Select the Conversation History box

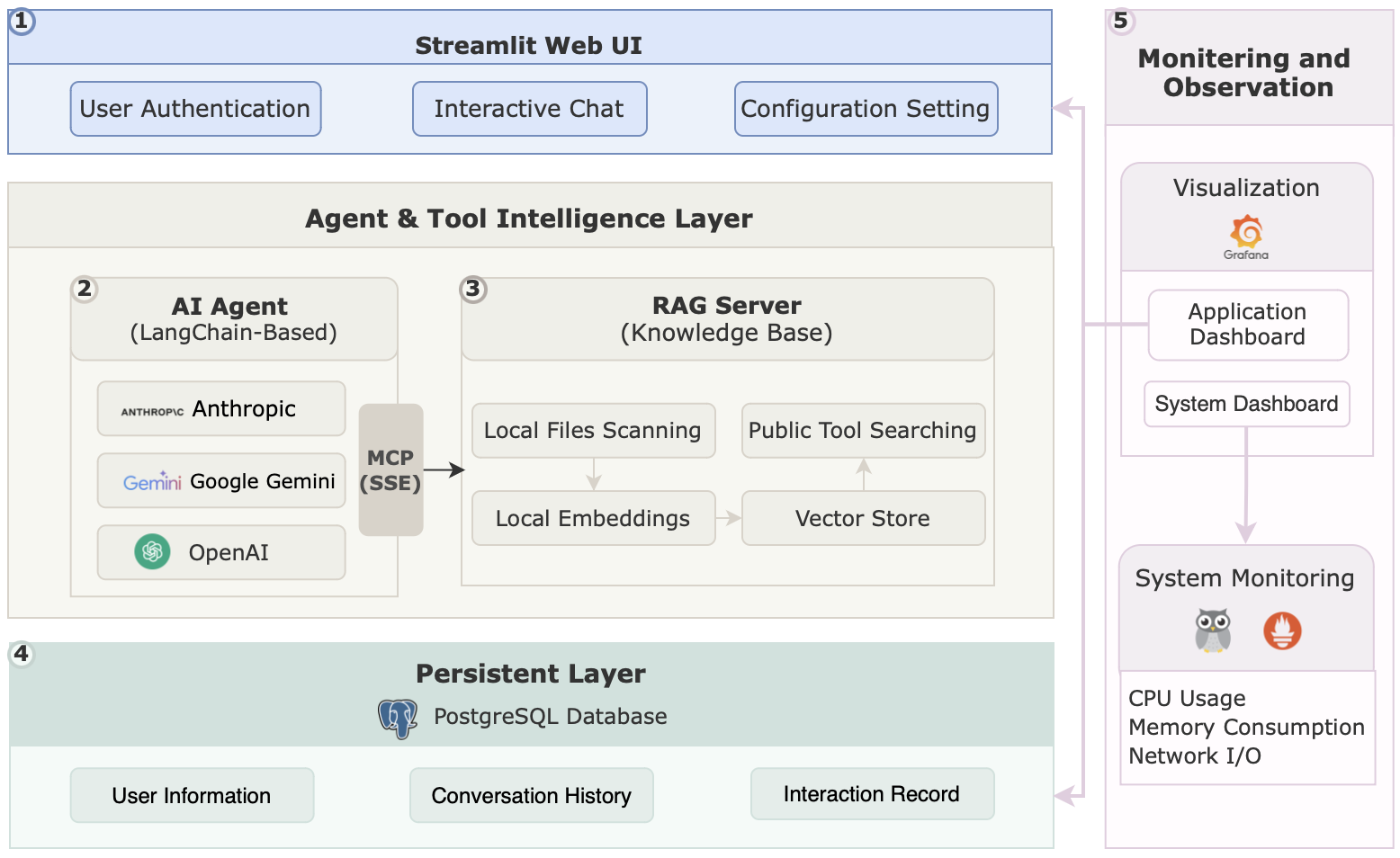pyautogui.click(x=531, y=795)
